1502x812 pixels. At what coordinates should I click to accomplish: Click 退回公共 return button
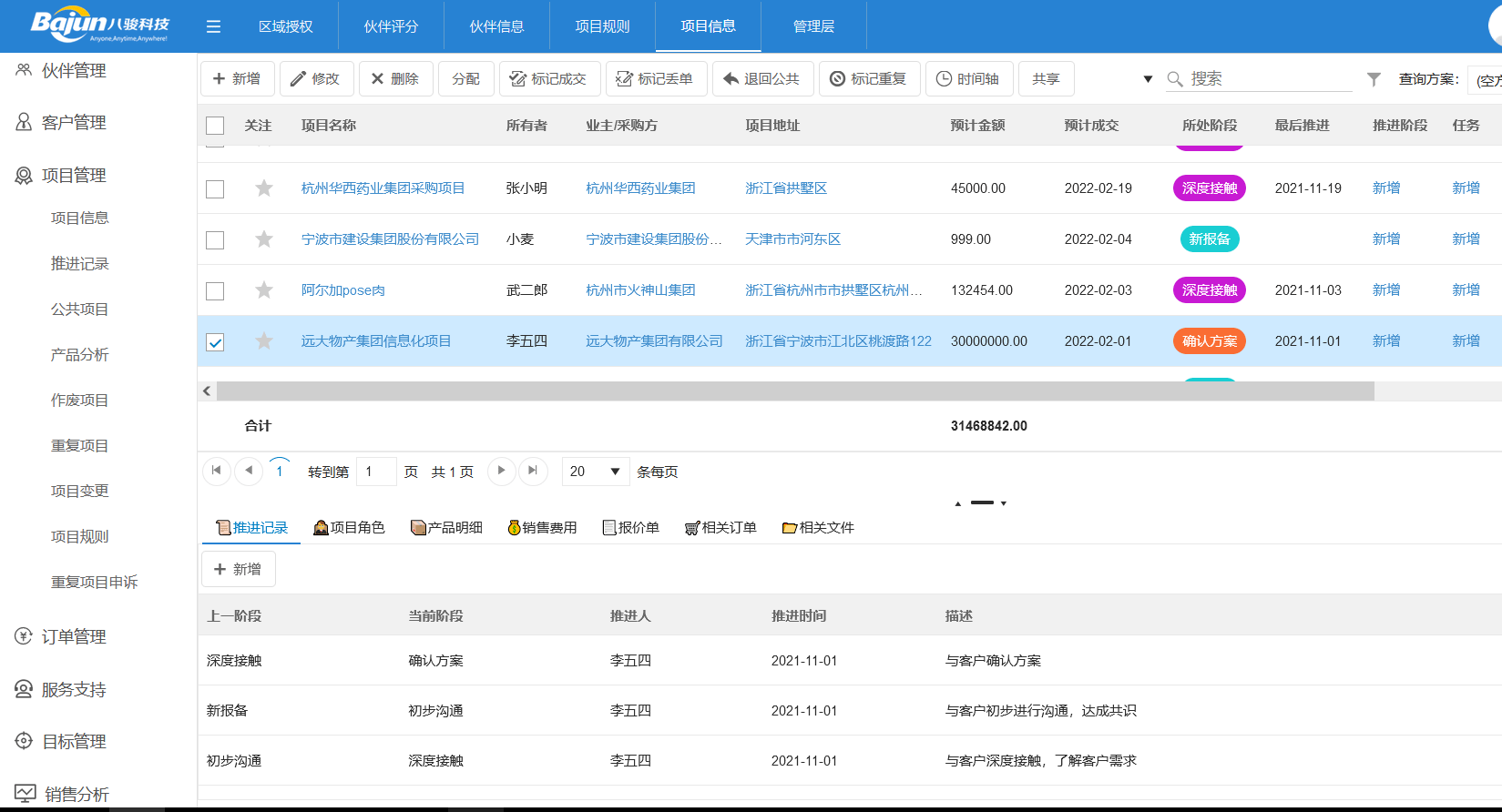[x=761, y=79]
